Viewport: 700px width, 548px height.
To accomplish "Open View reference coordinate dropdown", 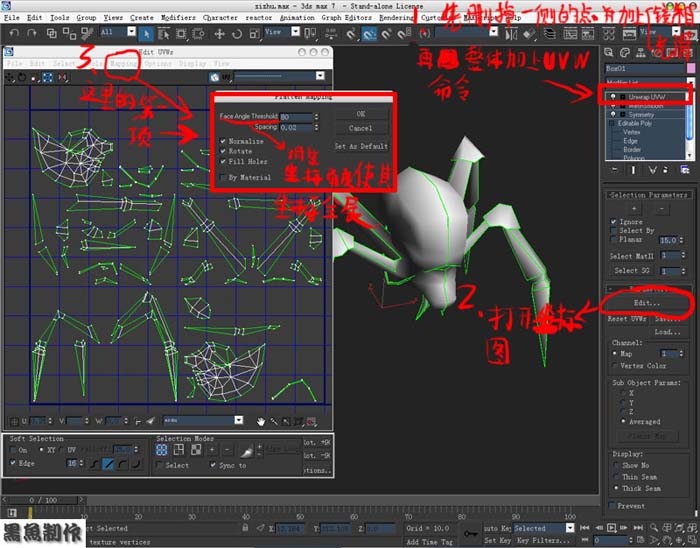I will click(295, 32).
